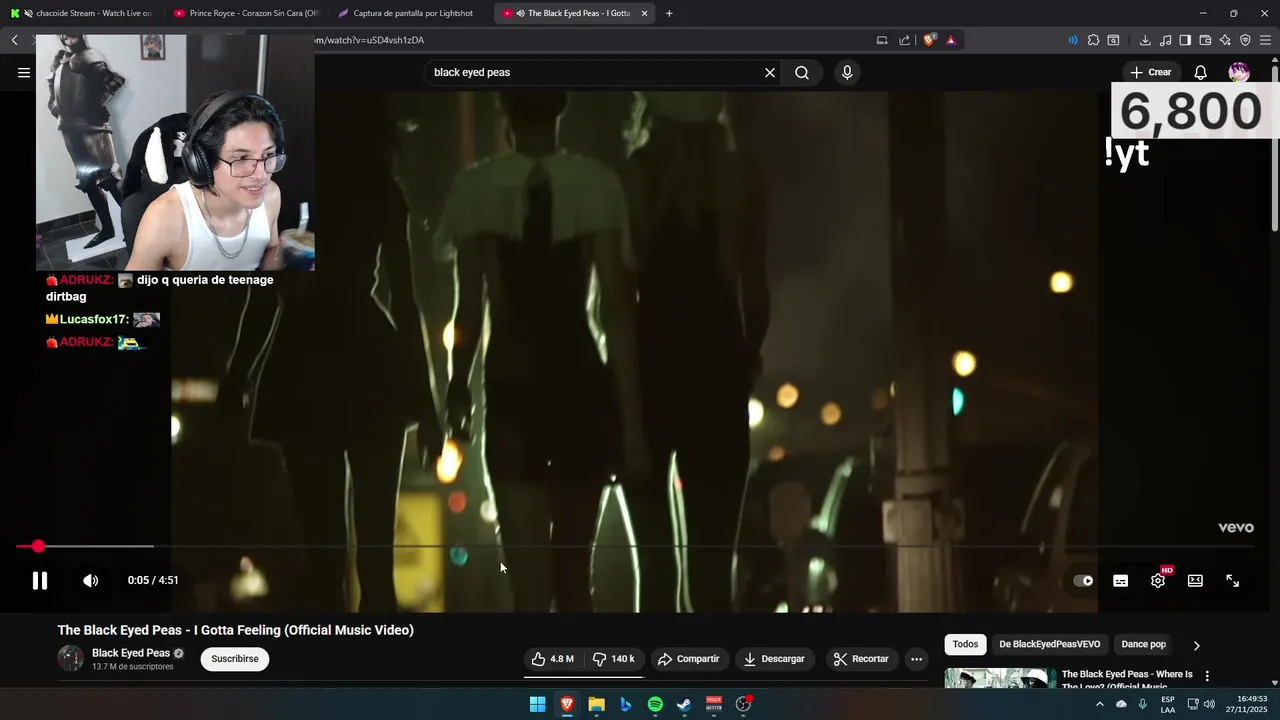Select the 'De BlackEyedPeasVEVO' chip
The height and width of the screenshot is (720, 1280).
(1049, 645)
